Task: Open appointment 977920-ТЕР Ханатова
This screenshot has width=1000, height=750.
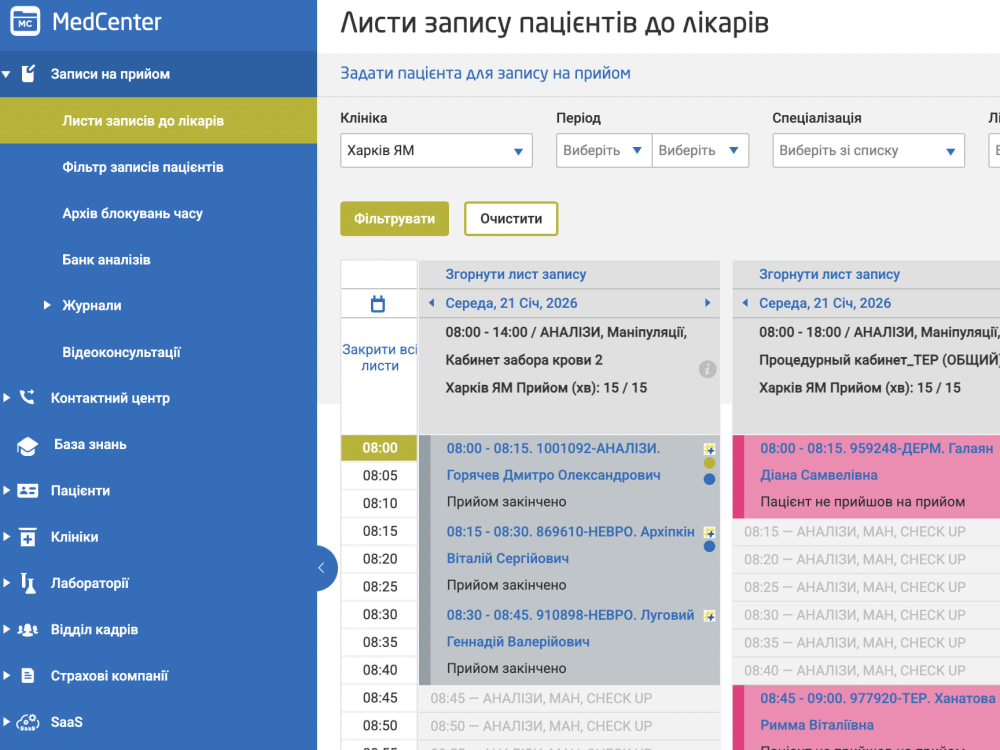Action: (x=878, y=712)
